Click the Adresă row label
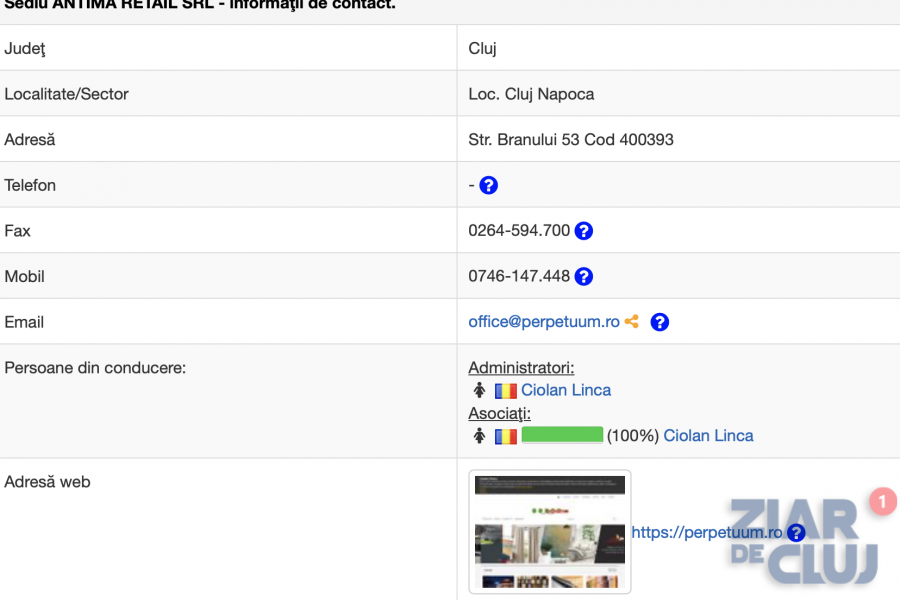Screen dimensions: 900x600 point(29,140)
